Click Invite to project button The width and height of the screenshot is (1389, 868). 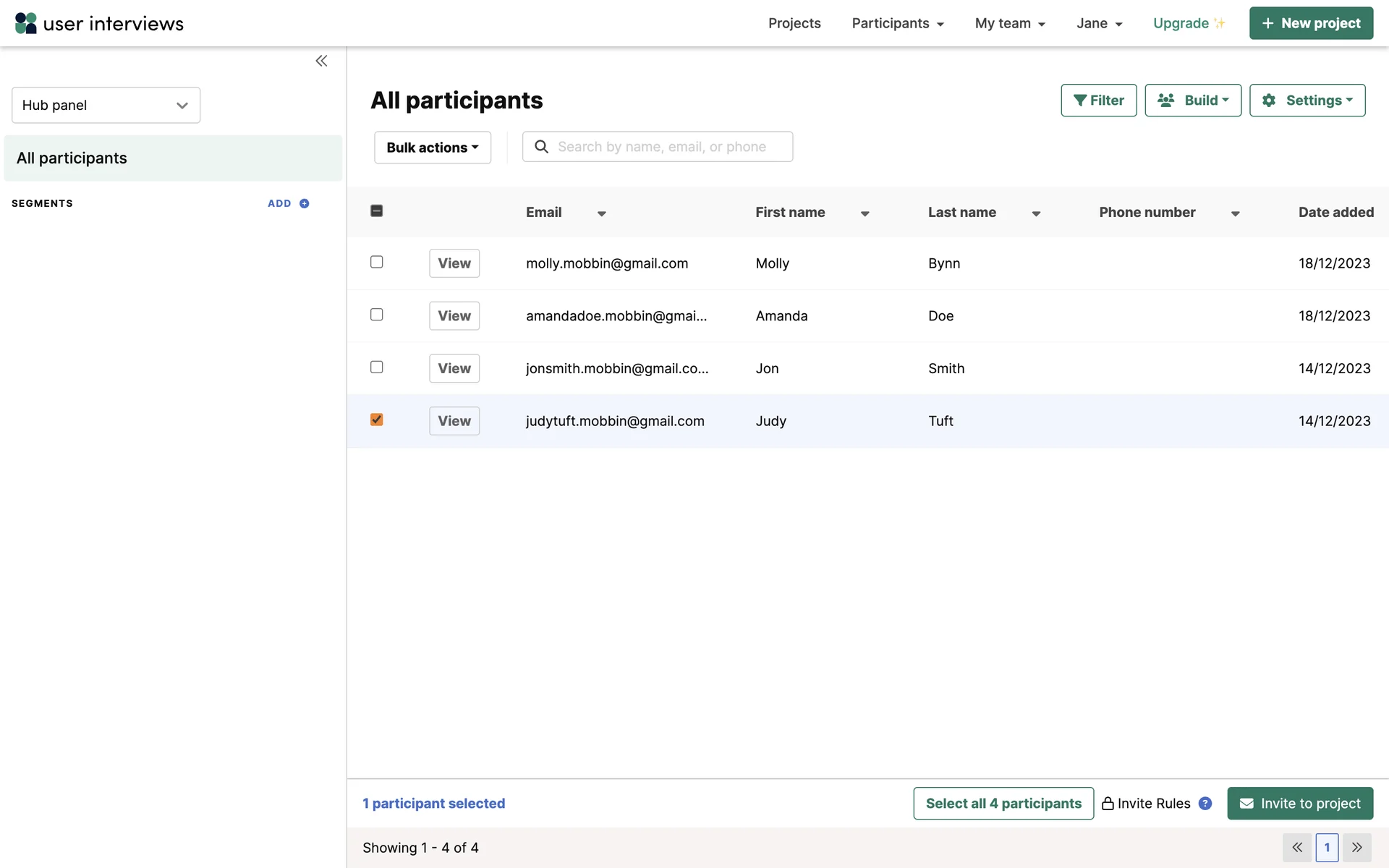[x=1299, y=803]
